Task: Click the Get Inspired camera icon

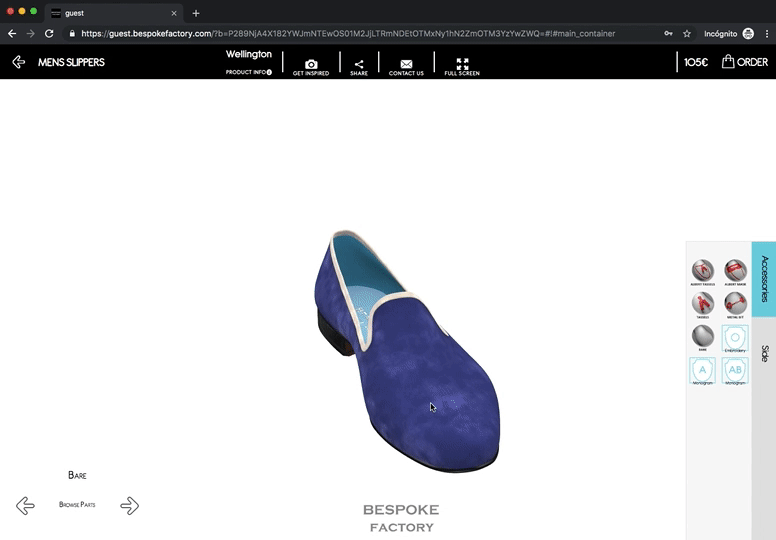Action: [x=310, y=65]
